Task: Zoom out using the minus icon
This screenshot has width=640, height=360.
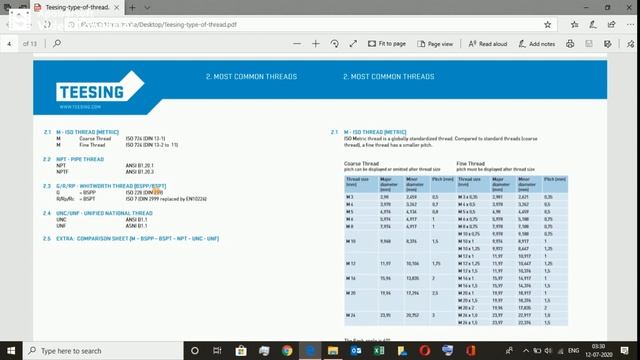Action: tap(297, 44)
